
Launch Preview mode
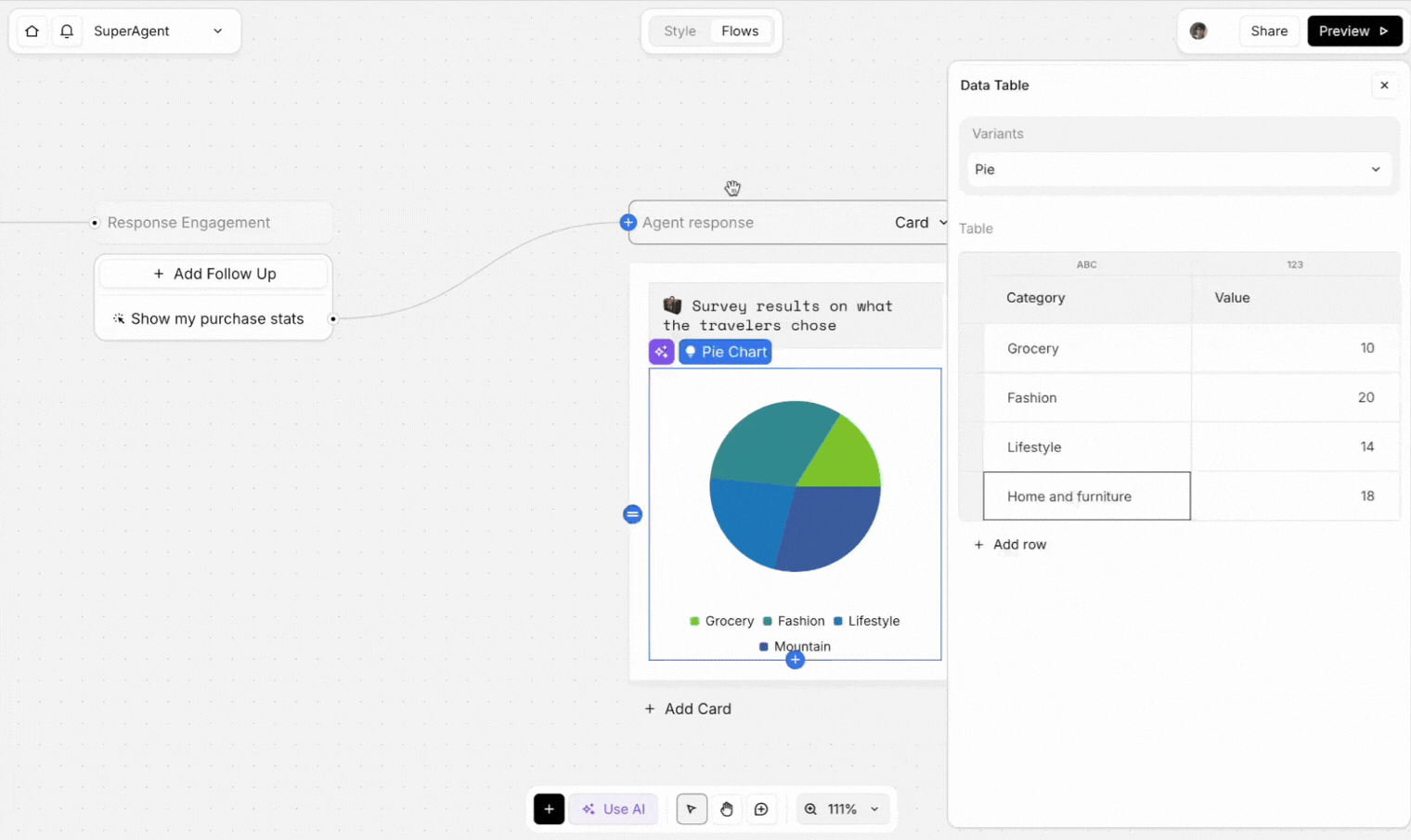1354,31
